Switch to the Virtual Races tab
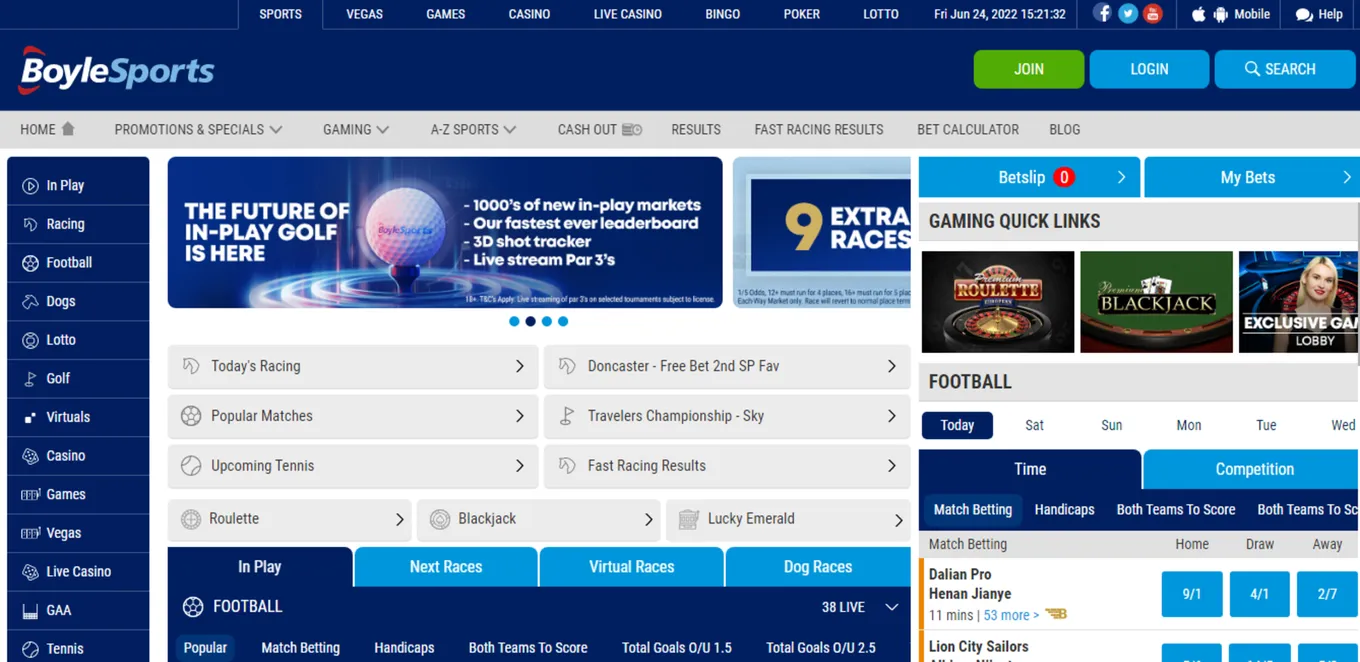The width and height of the screenshot is (1360, 662). pos(632,567)
